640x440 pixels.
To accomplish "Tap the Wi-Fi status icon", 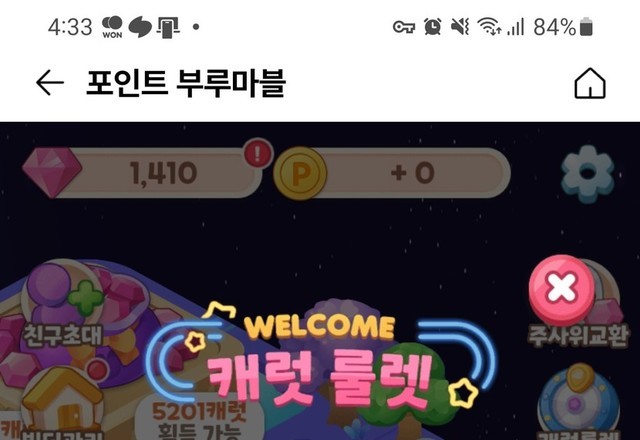I will (x=489, y=27).
